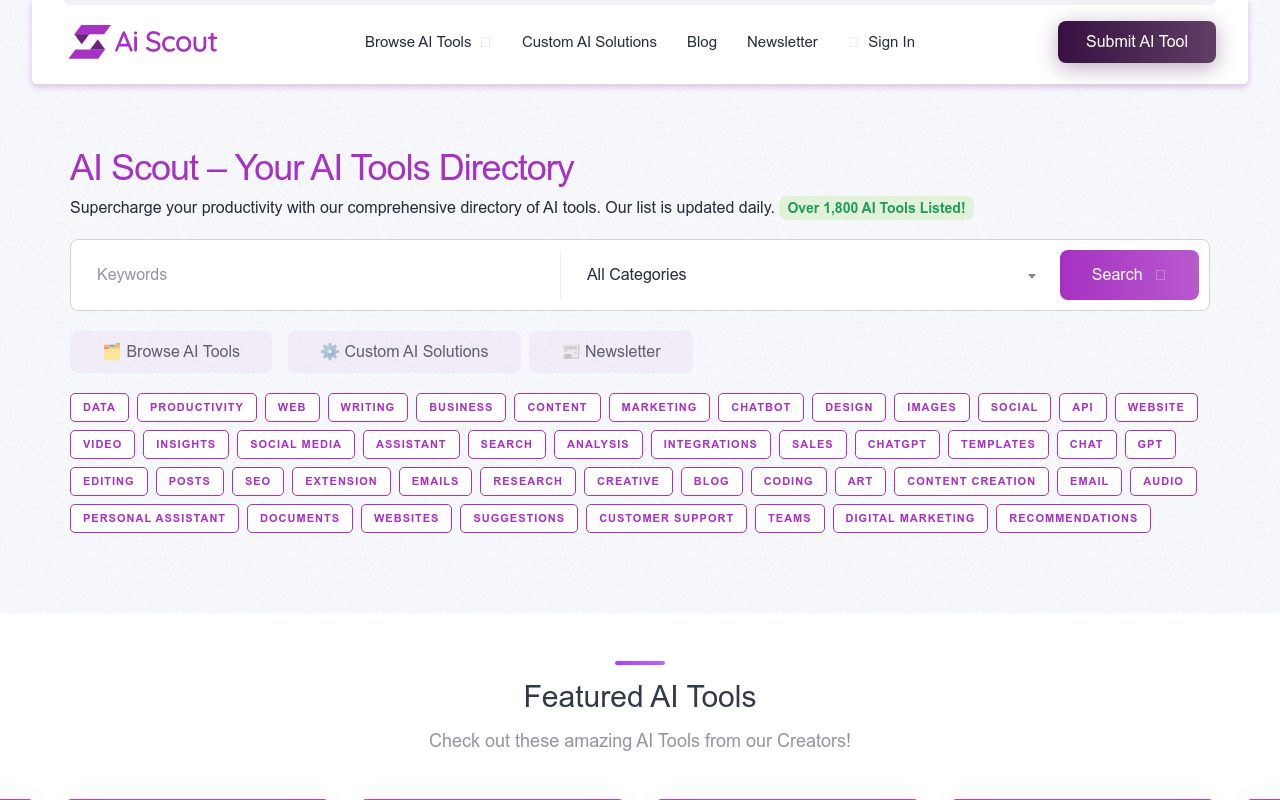Select the SALES tag
1280x800 pixels.
pyautogui.click(x=813, y=444)
